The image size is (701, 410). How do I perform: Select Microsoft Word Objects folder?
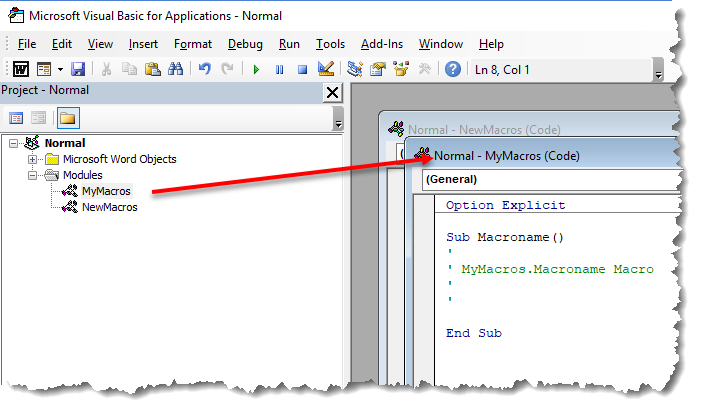click(119, 159)
